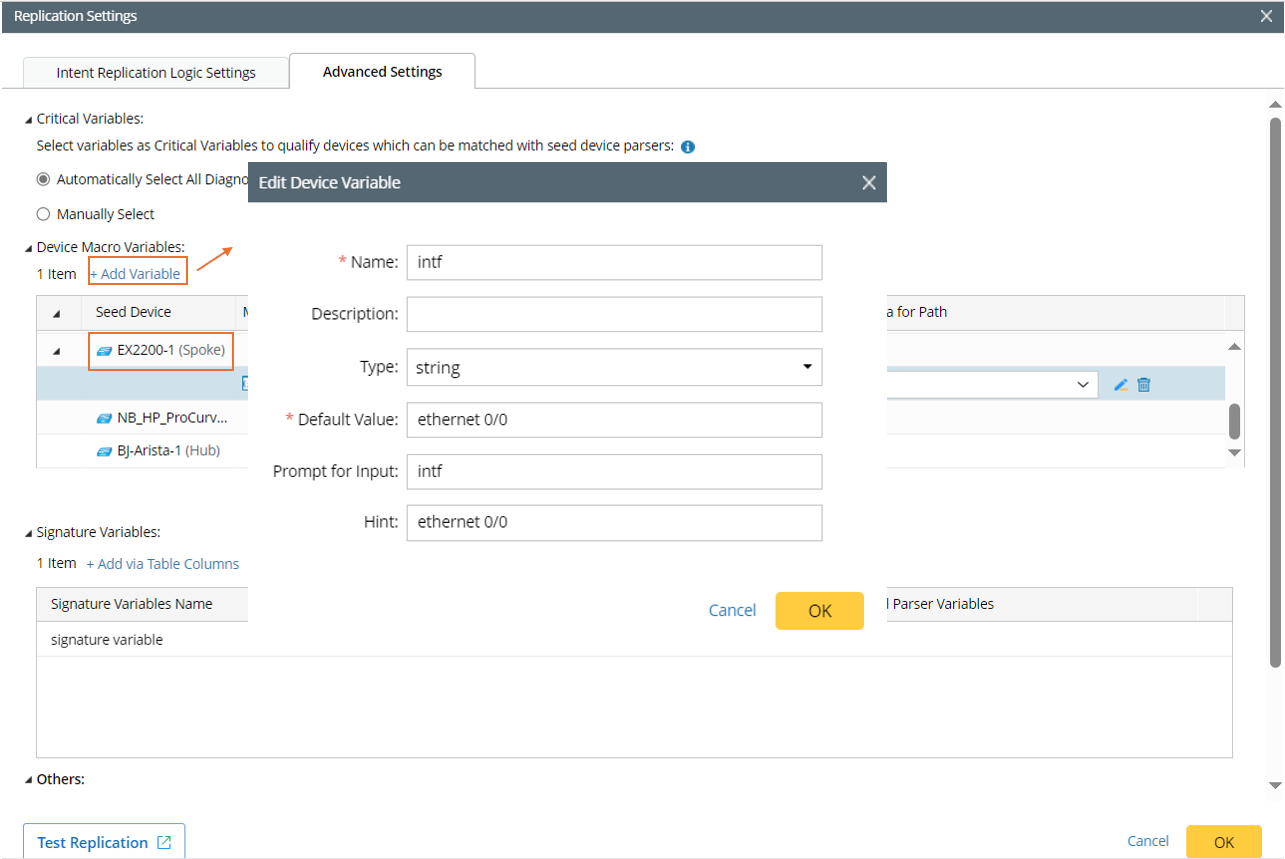Open the dropdown in the highlighted variable row
Screen dimensions: 1285x859
[x=1082, y=385]
